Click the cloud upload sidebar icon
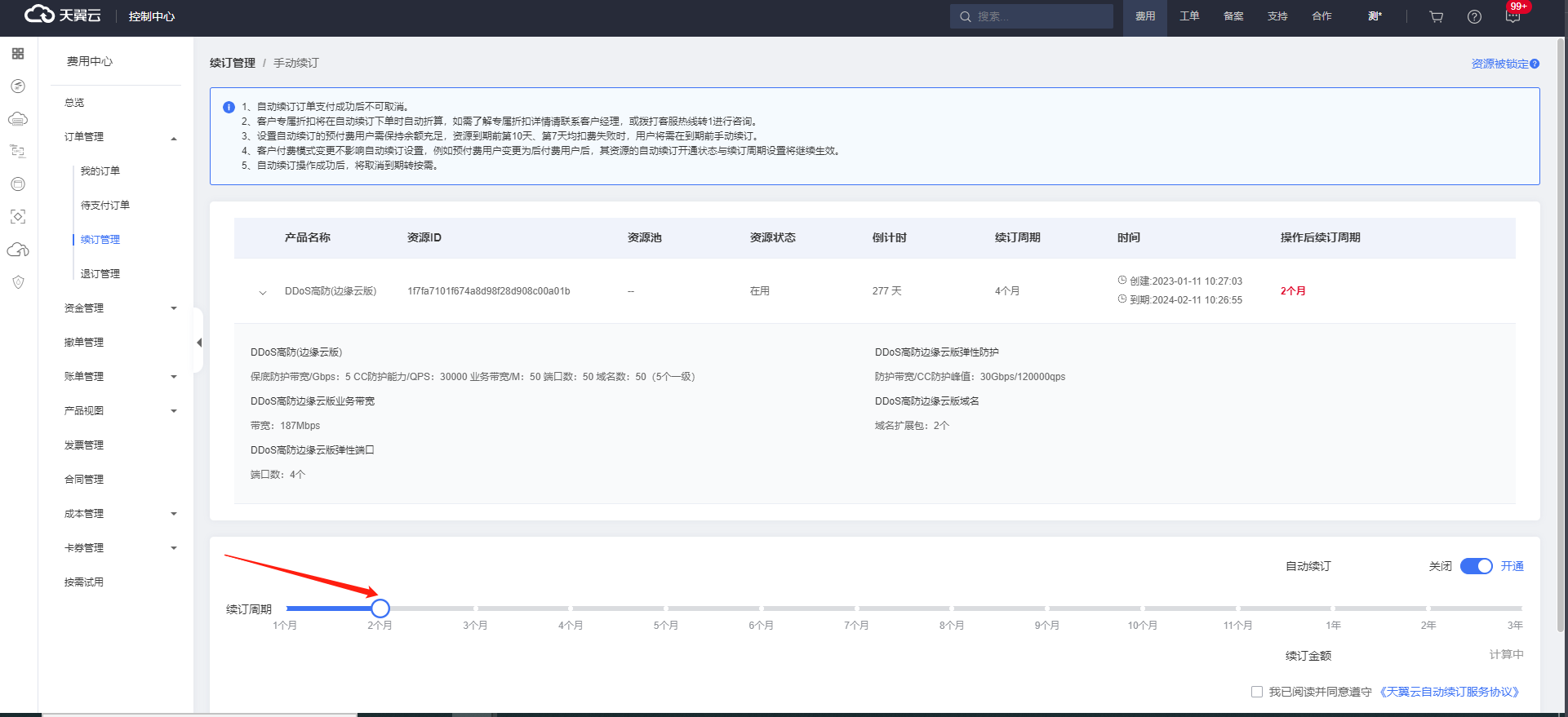This screenshot has width=1568, height=717. pyautogui.click(x=18, y=250)
